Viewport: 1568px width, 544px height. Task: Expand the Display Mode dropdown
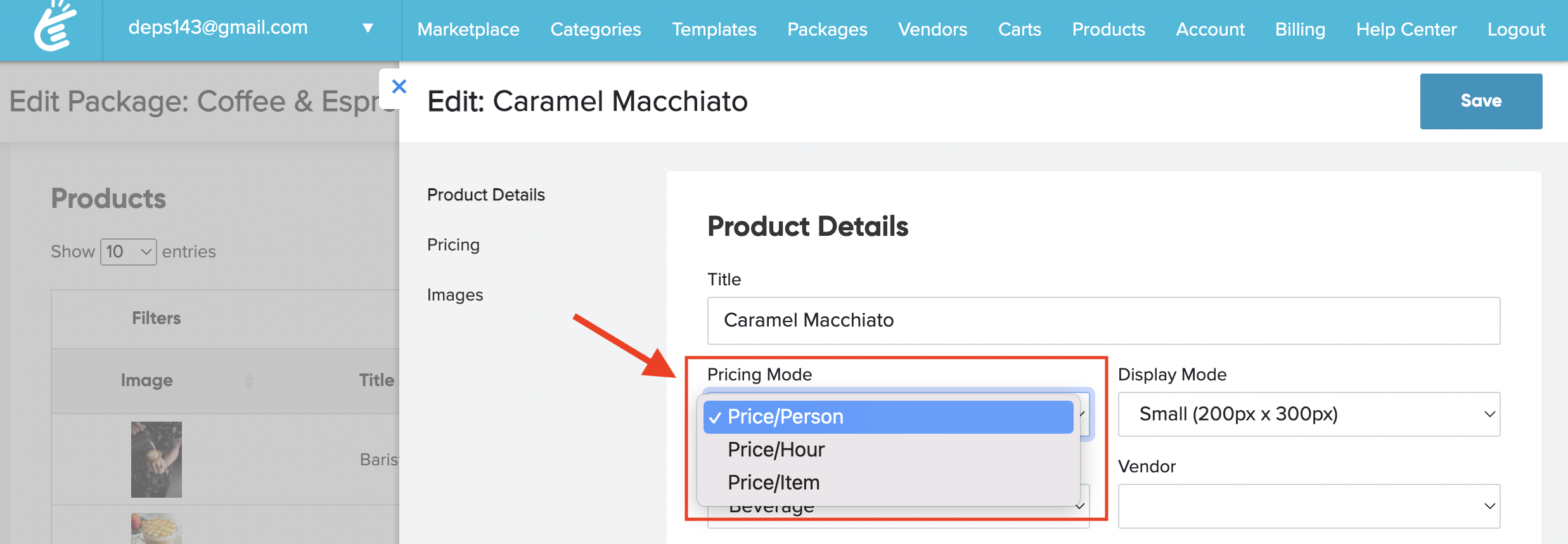[x=1309, y=414]
